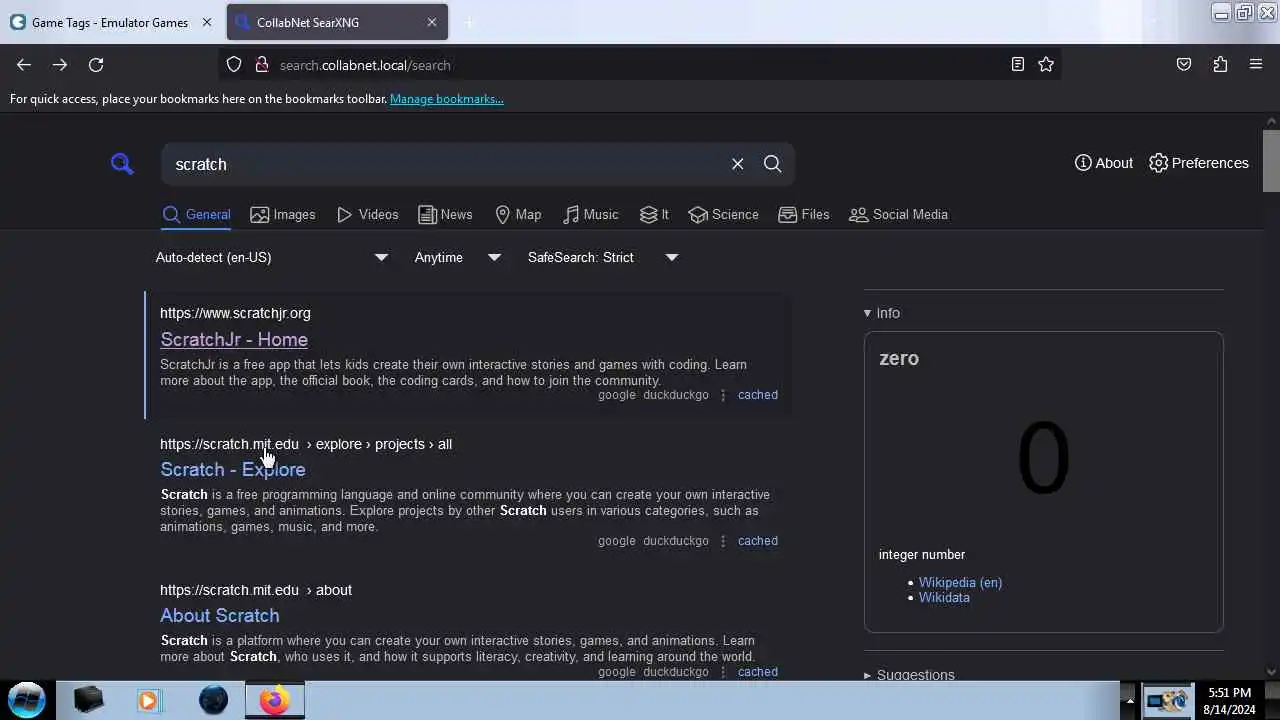
Task: Switch to the Images category tab
Action: click(x=282, y=214)
